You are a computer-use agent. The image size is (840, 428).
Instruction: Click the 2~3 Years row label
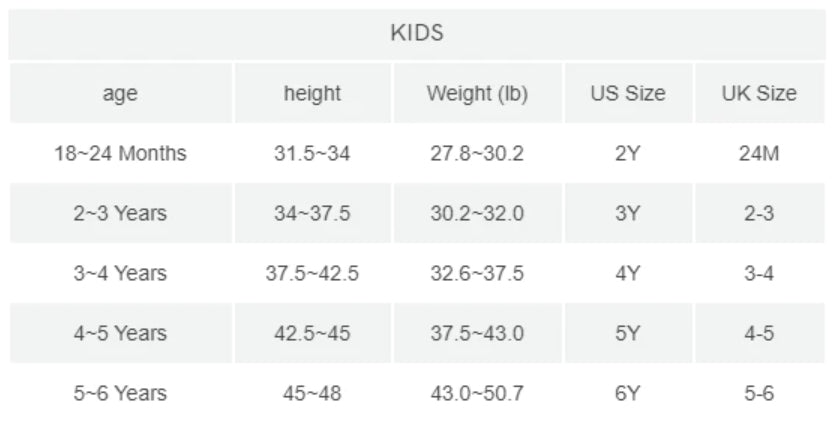[x=120, y=213]
